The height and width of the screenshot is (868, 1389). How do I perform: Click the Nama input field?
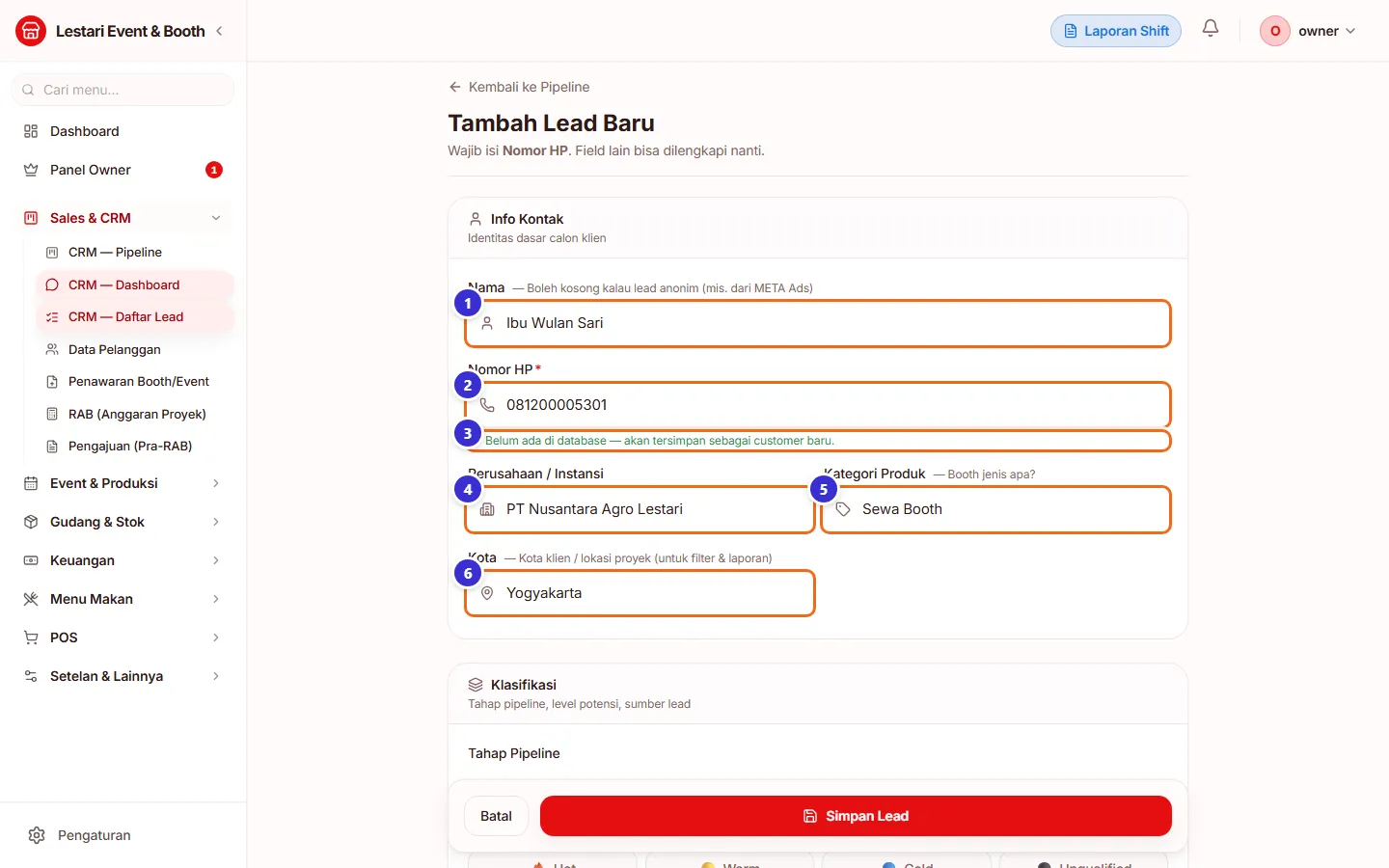[818, 323]
